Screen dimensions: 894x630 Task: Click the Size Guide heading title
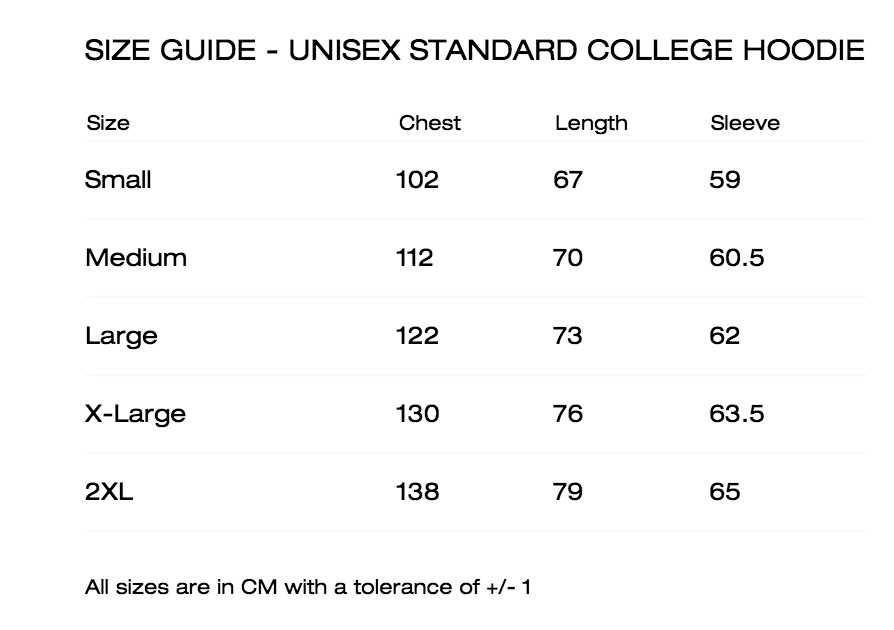coord(474,50)
